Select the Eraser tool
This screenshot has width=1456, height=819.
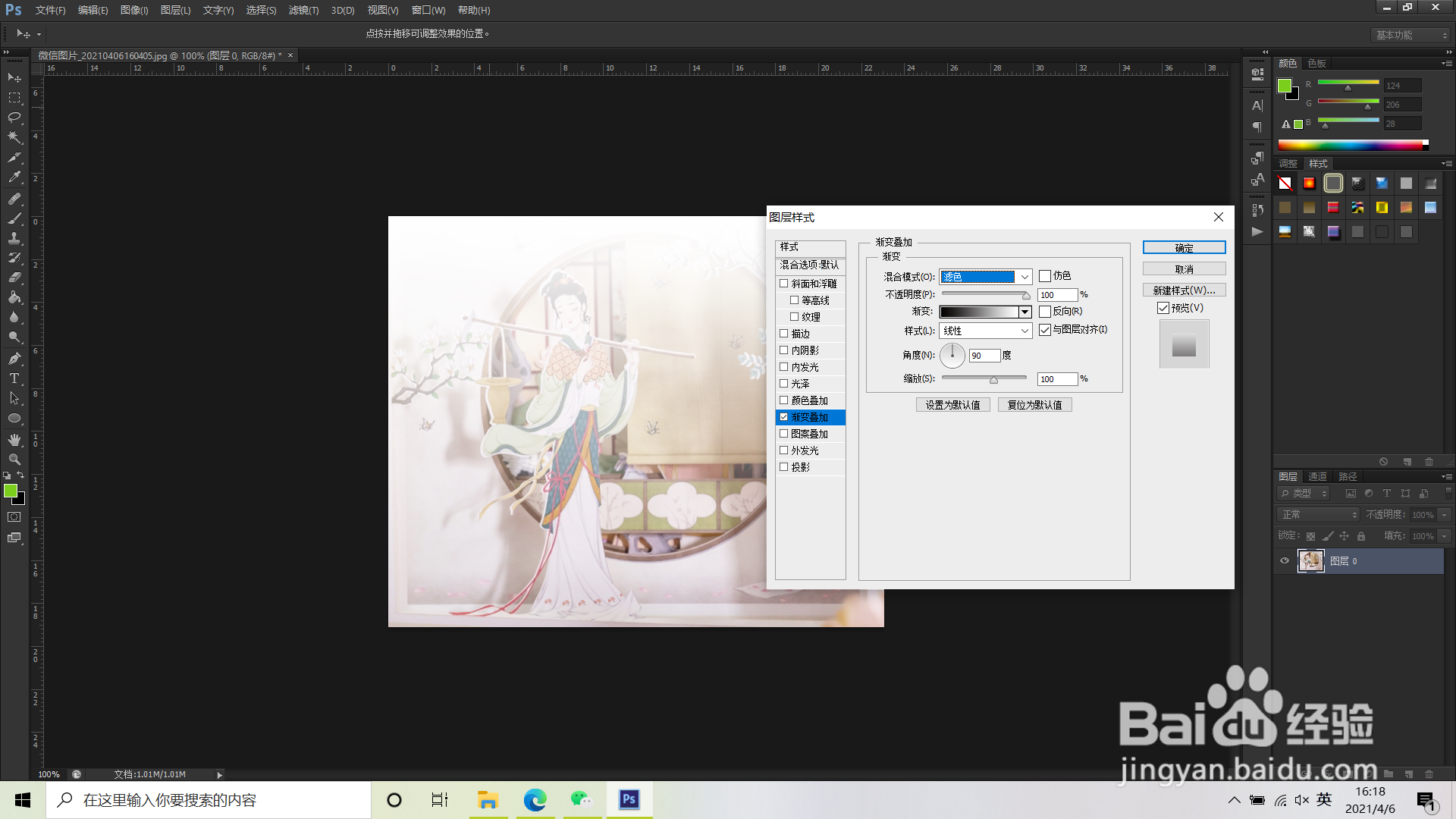coord(14,278)
